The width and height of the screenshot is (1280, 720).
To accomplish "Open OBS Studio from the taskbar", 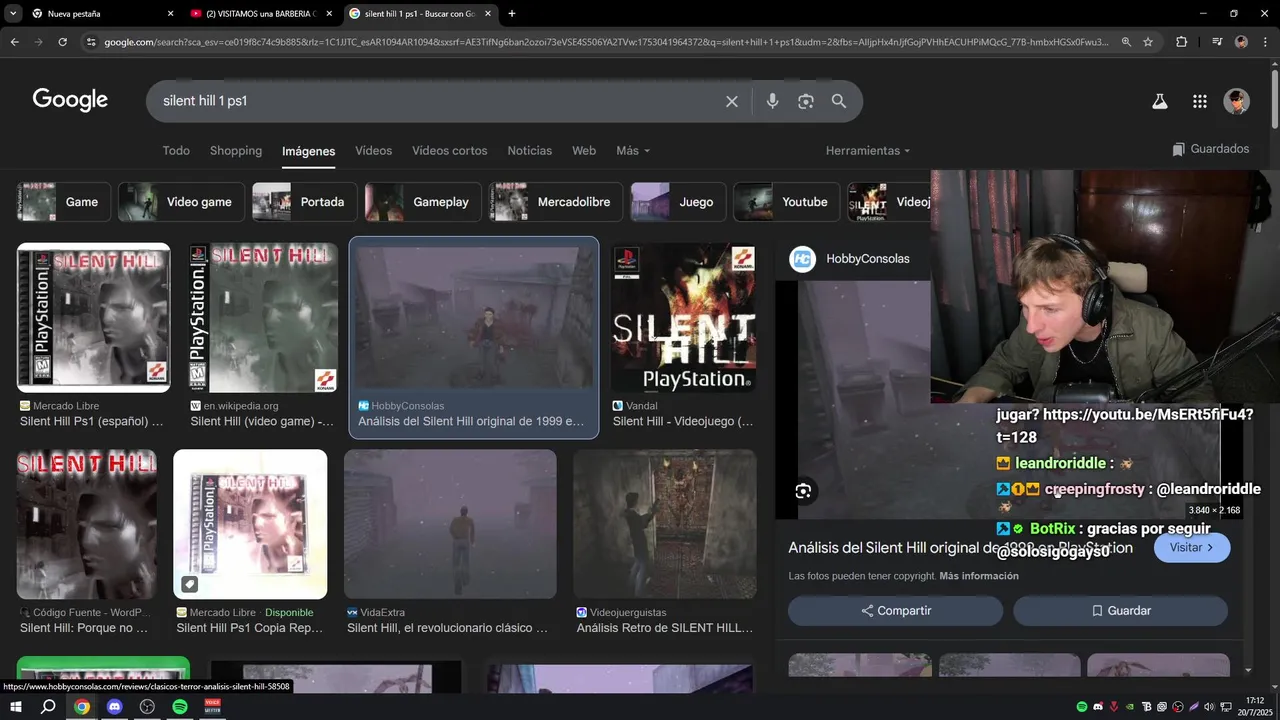I will tap(147, 706).
